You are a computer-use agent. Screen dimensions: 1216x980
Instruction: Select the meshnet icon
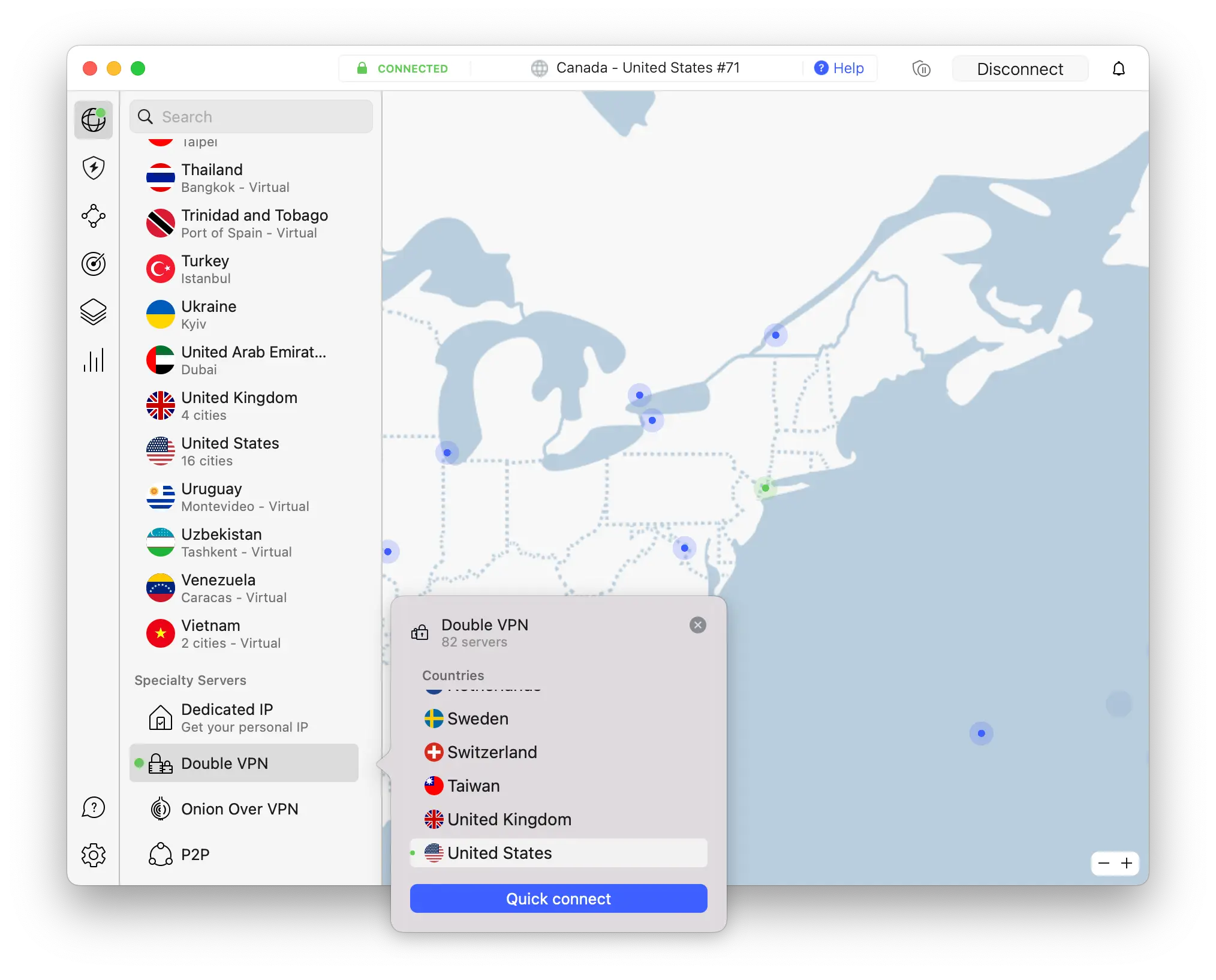coord(93,215)
